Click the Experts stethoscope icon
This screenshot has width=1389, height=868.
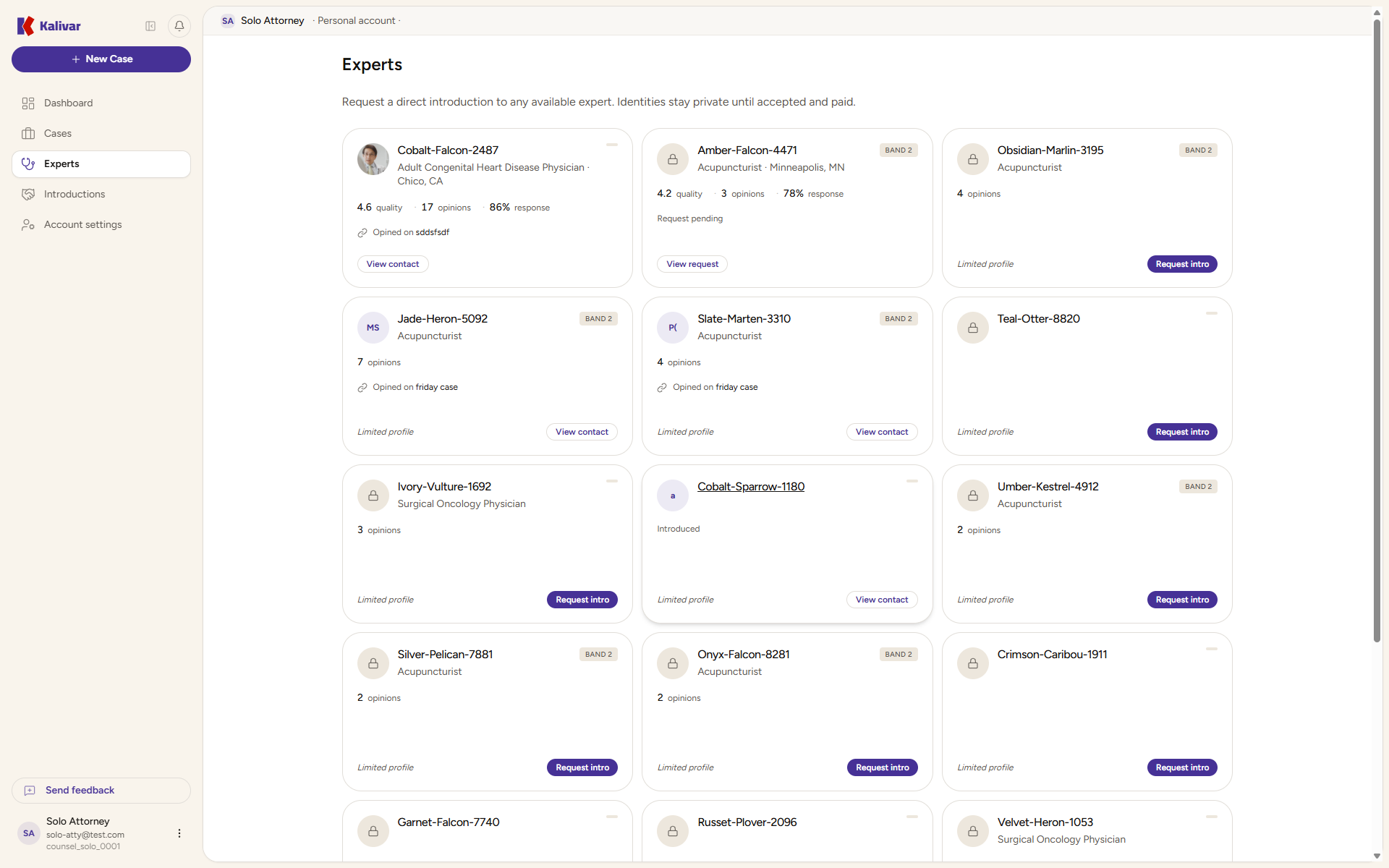[28, 164]
